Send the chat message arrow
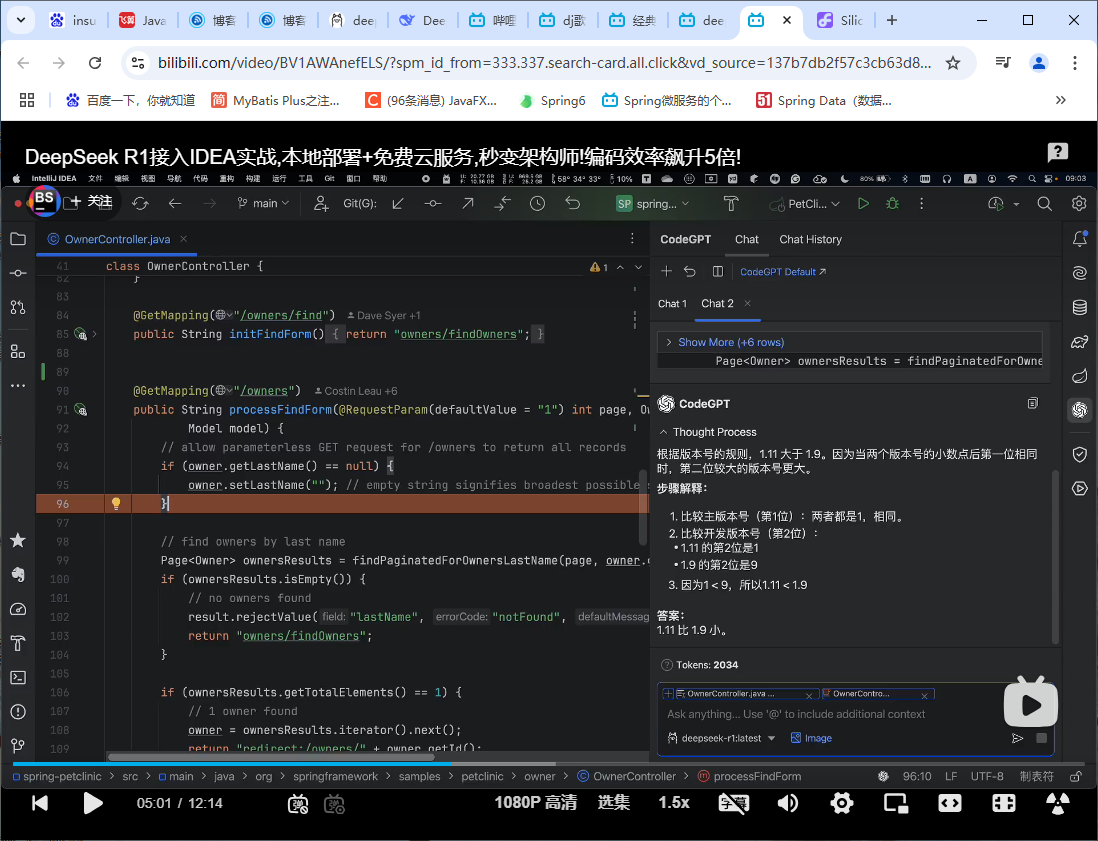Image resolution: width=1098 pixels, height=841 pixels. [x=1017, y=738]
